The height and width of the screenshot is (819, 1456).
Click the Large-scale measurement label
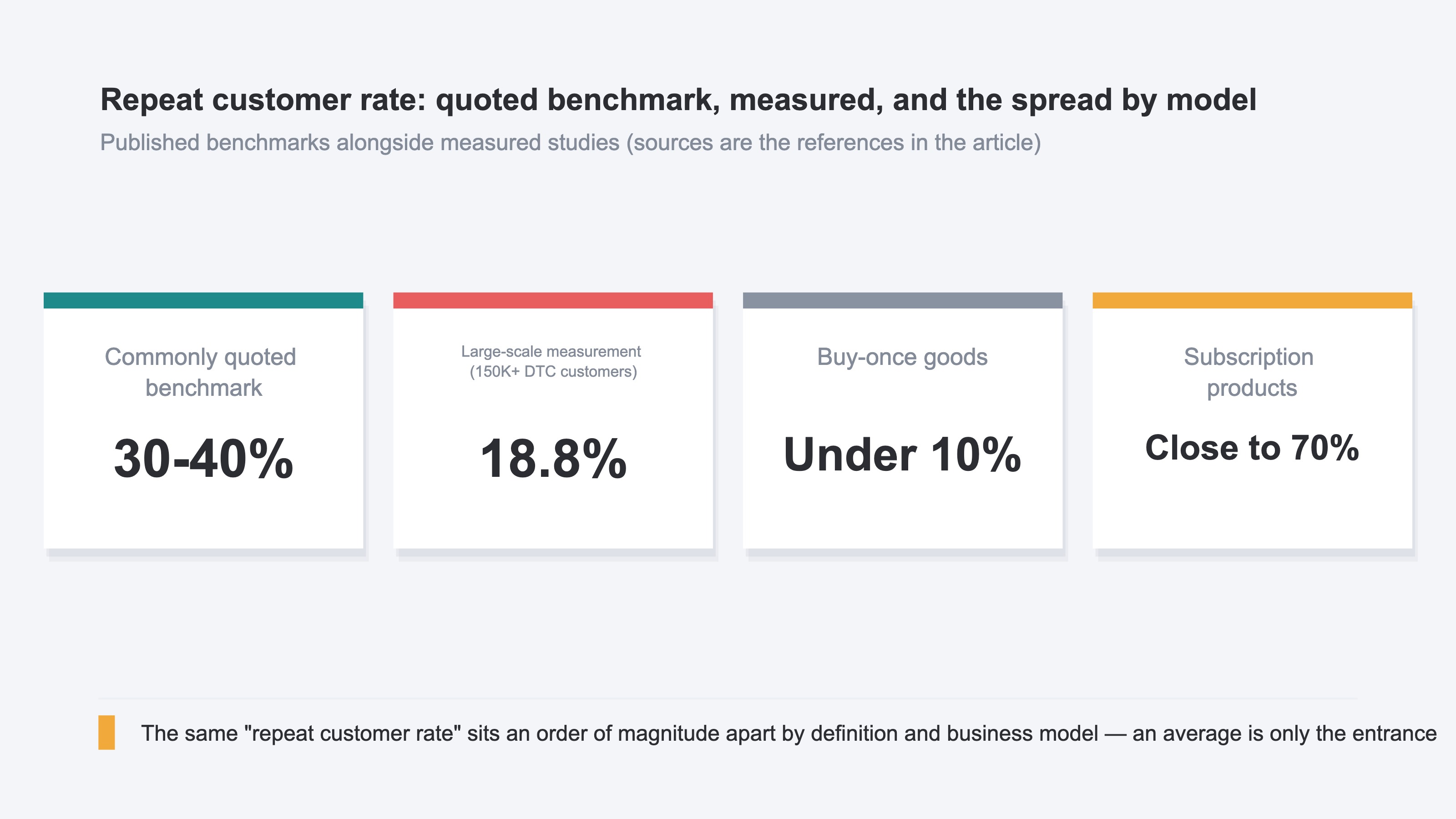[x=551, y=352]
